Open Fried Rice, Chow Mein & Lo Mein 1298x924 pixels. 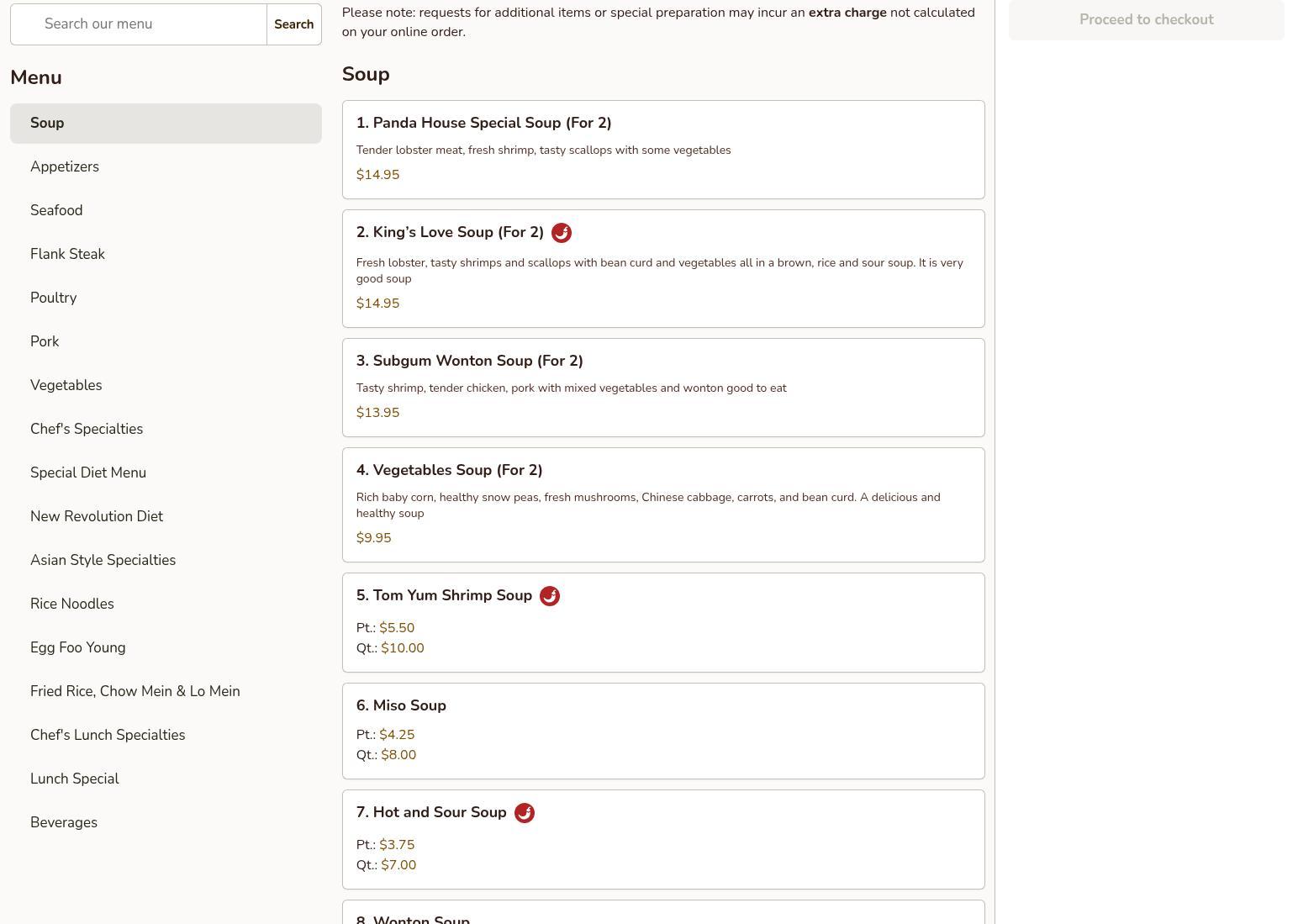point(135,691)
